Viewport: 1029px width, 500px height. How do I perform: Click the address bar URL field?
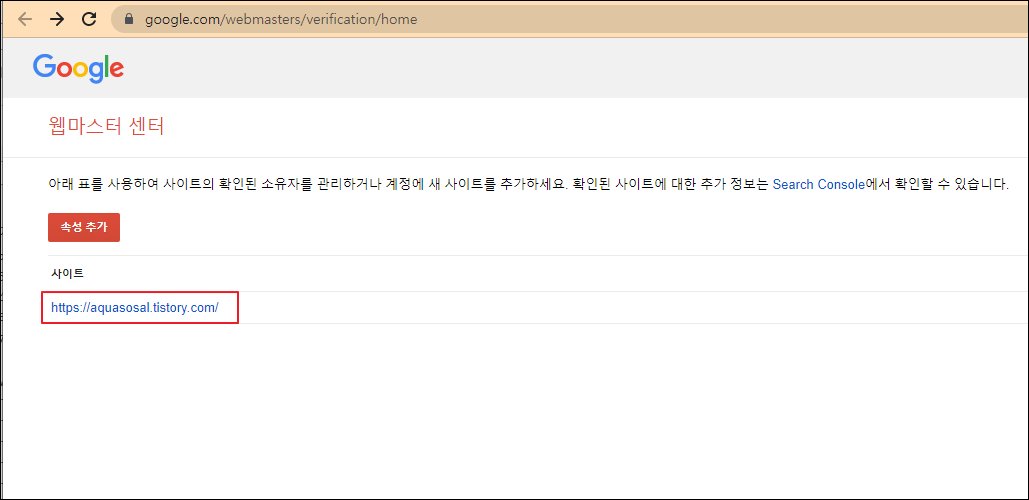coord(570,19)
